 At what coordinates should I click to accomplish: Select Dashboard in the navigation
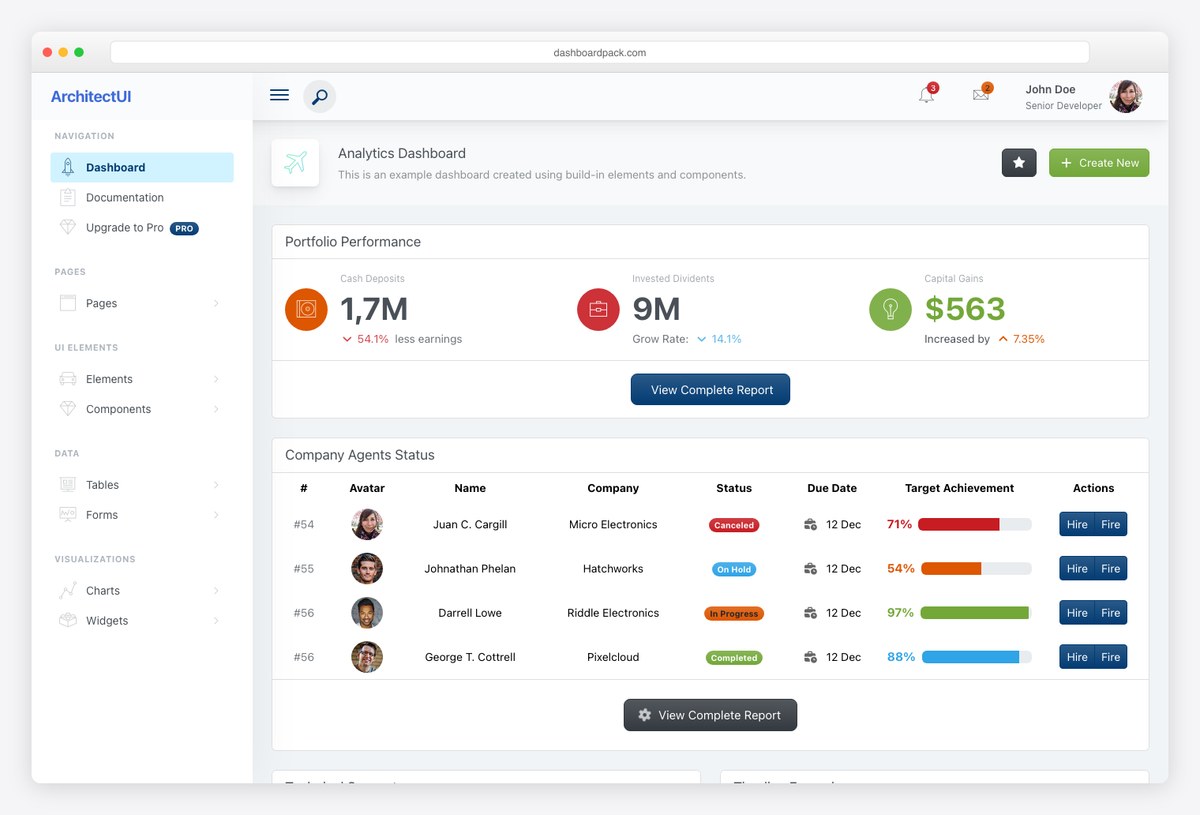tap(142, 167)
